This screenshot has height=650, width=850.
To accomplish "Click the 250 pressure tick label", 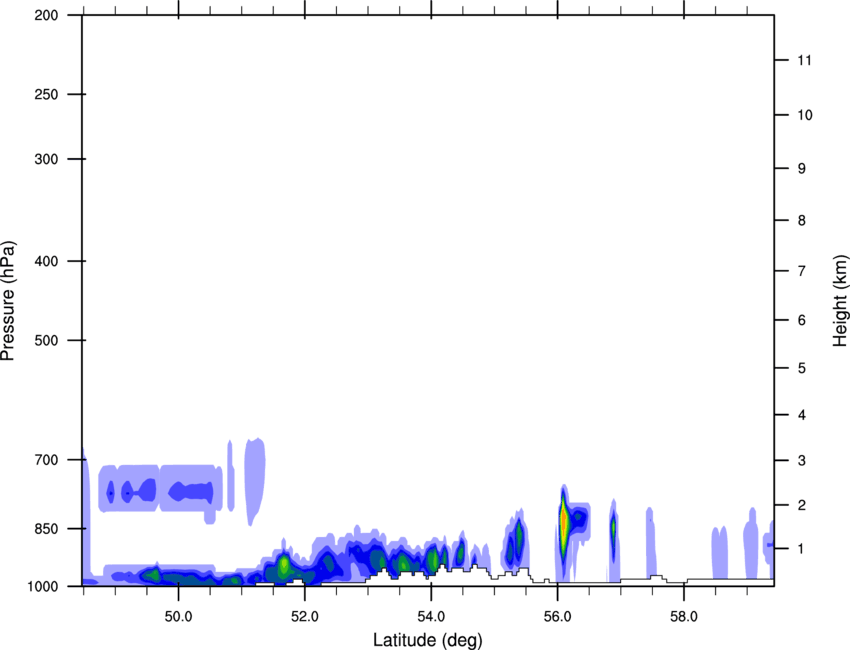I will click(x=46, y=94).
